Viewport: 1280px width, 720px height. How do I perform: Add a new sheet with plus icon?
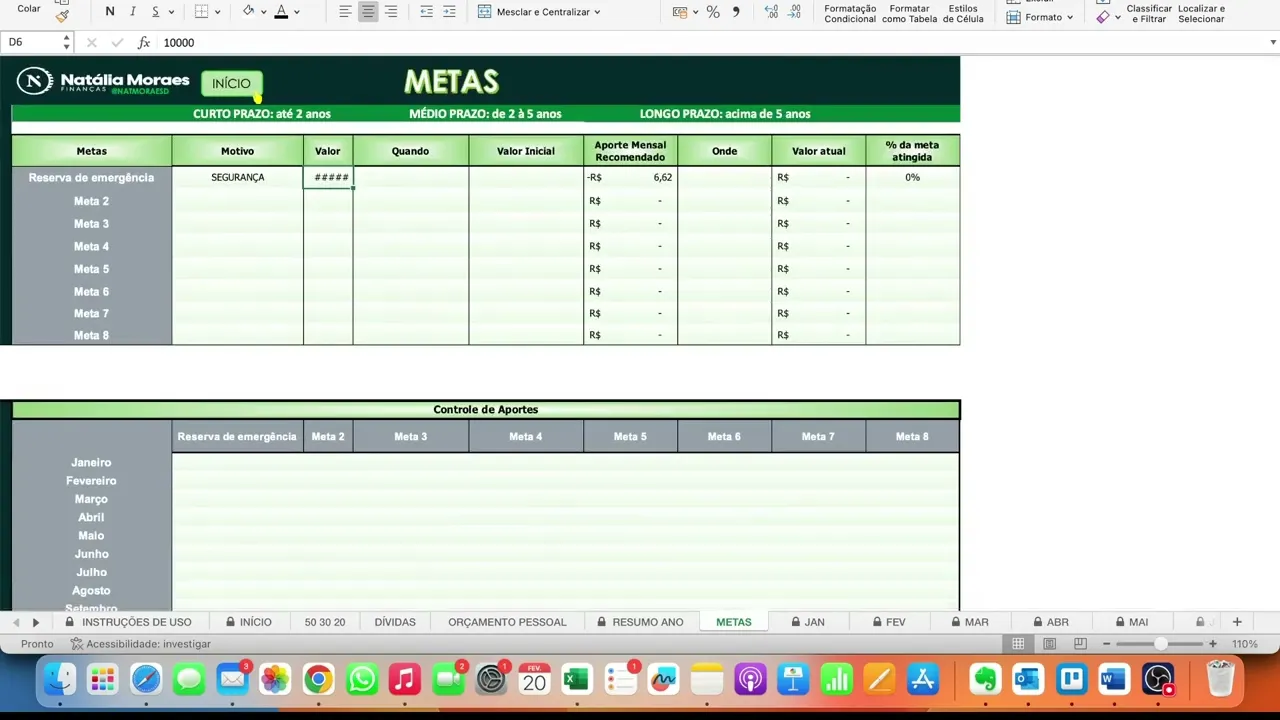coord(1237,622)
